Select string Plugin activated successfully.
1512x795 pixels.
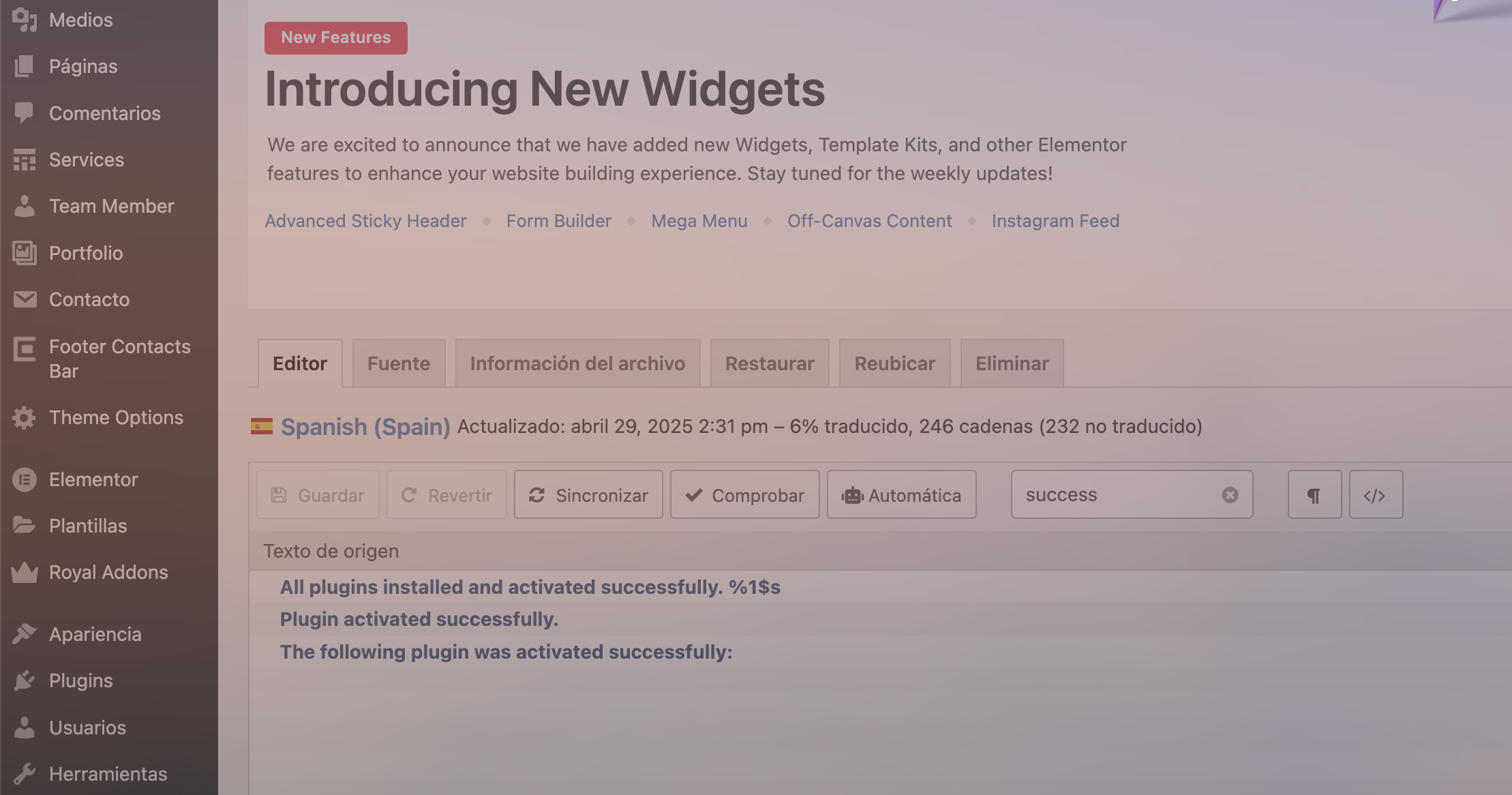click(x=419, y=619)
